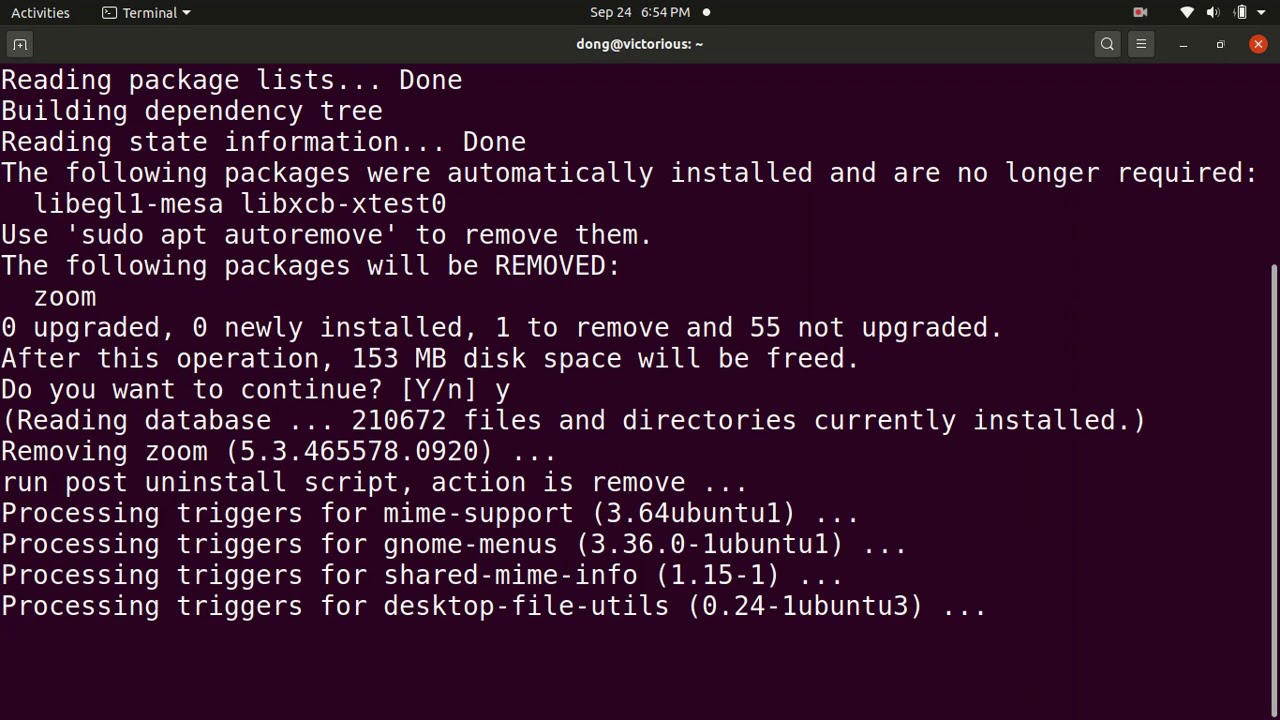
Task: Open a new terminal tab
Action: [20, 44]
